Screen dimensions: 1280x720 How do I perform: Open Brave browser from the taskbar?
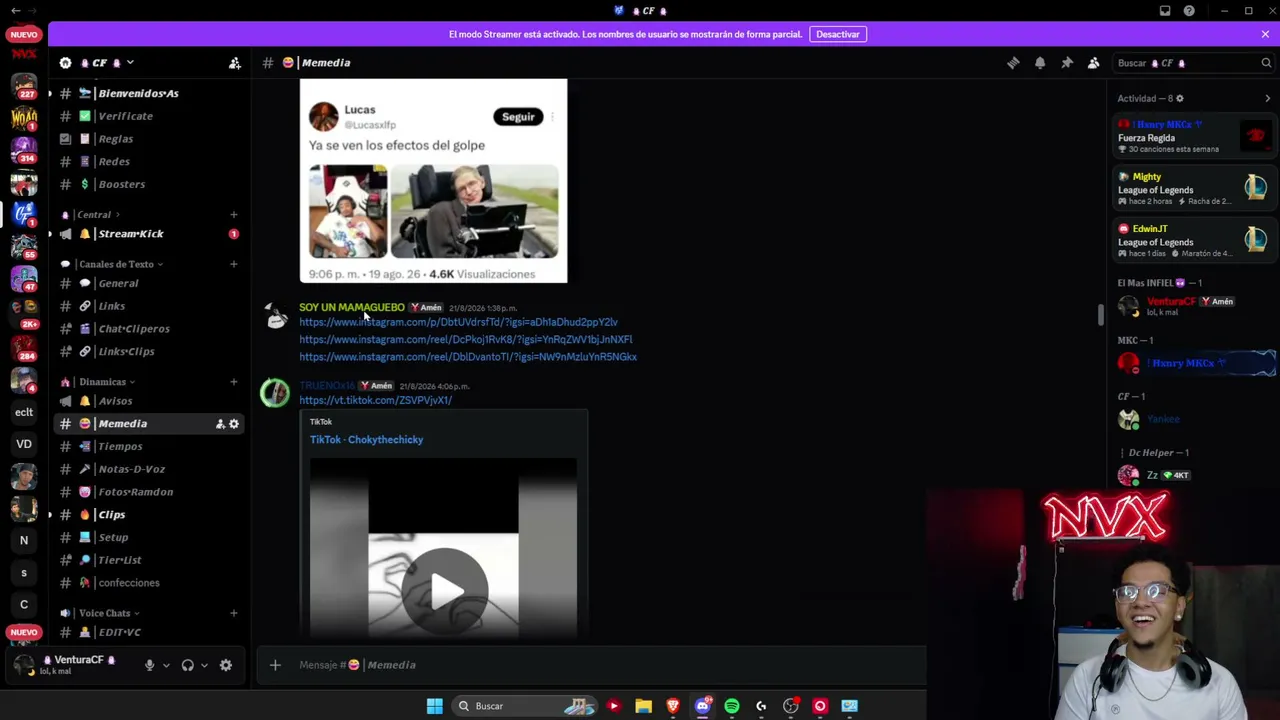click(673, 706)
